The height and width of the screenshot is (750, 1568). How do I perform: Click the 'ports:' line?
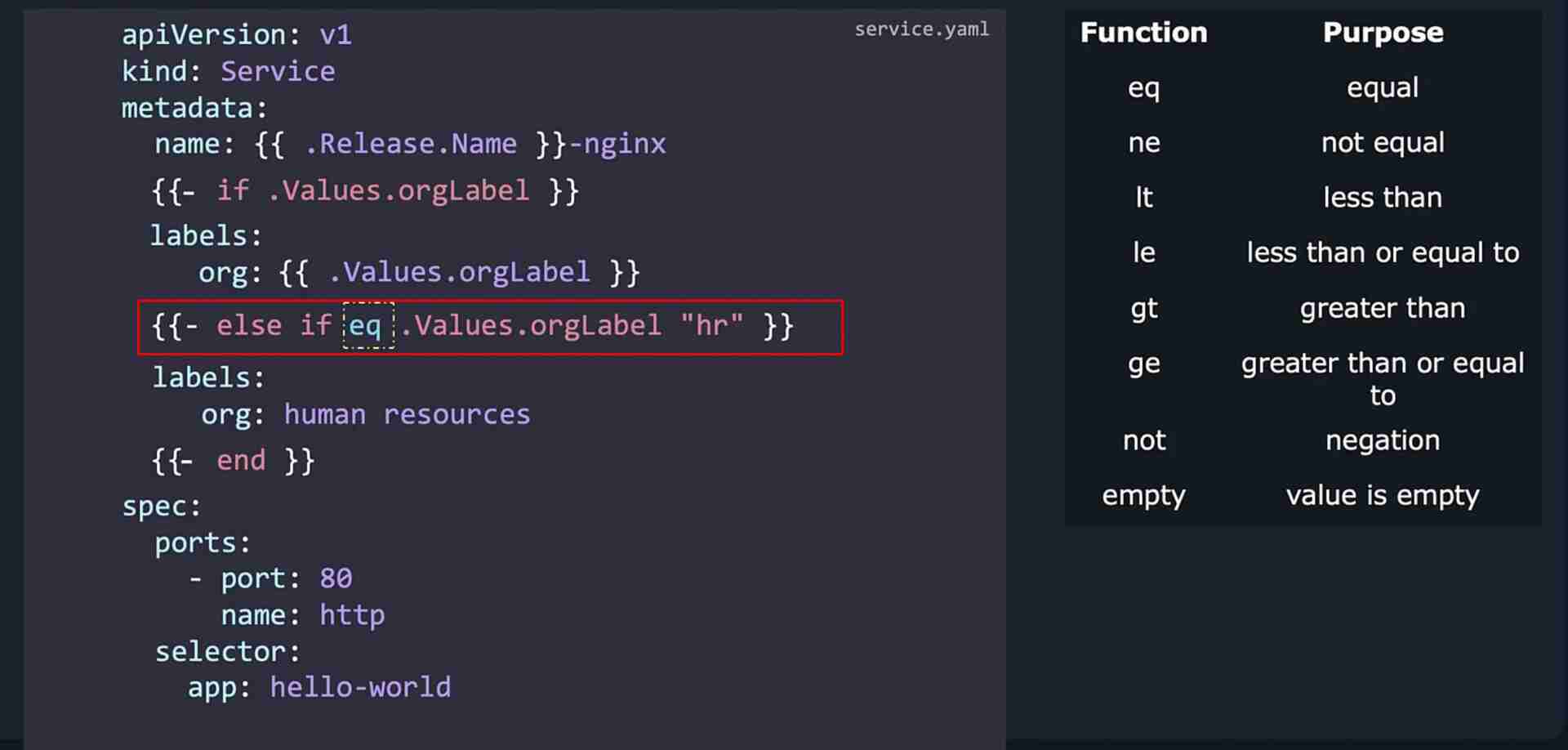click(203, 542)
